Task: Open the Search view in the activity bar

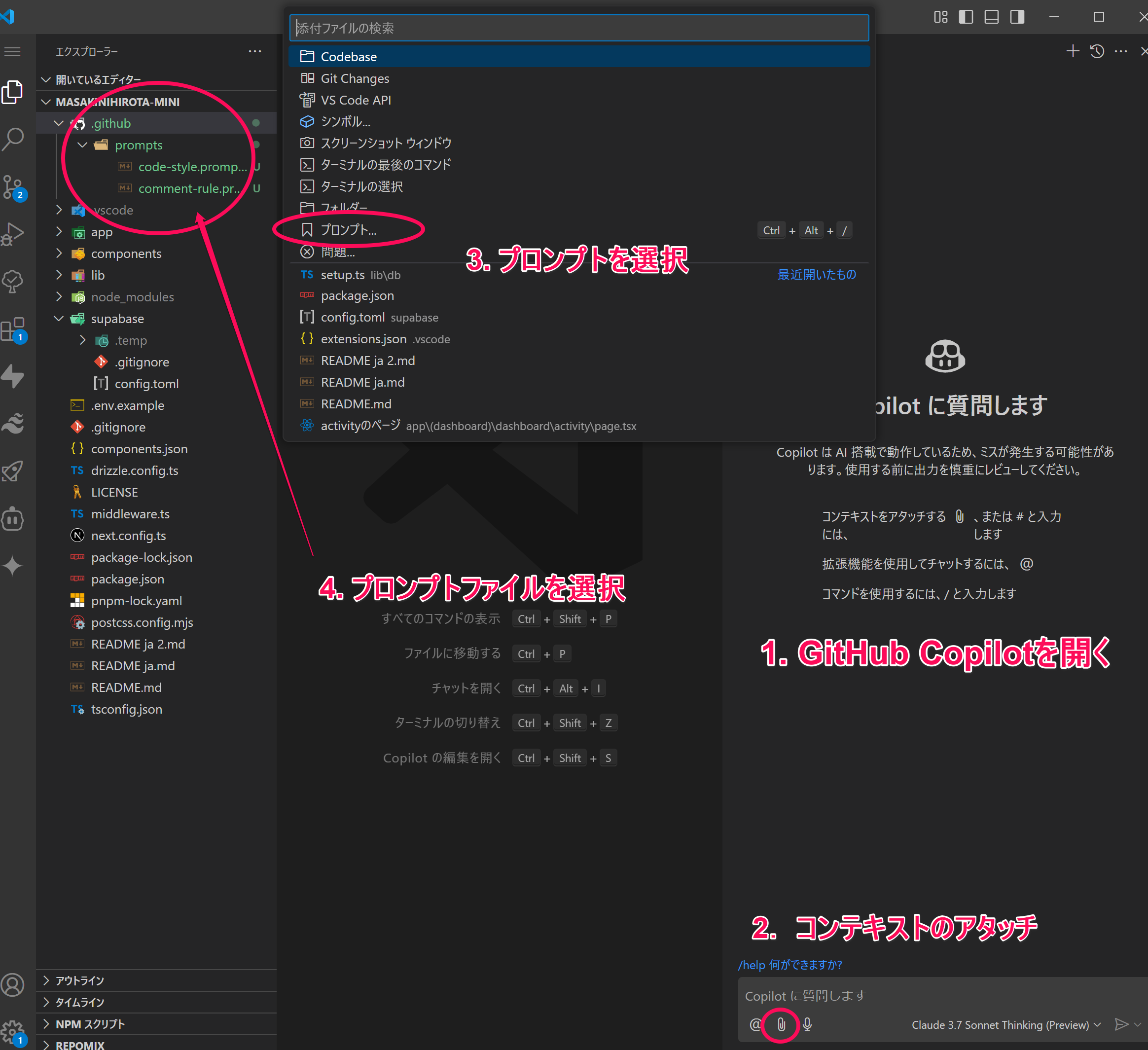Action: 13,138
